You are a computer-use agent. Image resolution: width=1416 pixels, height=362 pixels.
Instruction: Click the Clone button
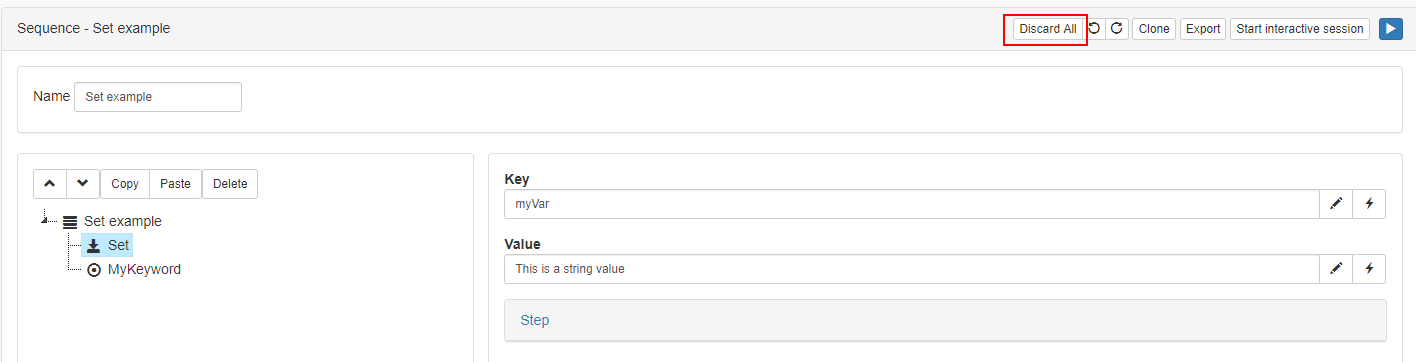tap(1154, 29)
